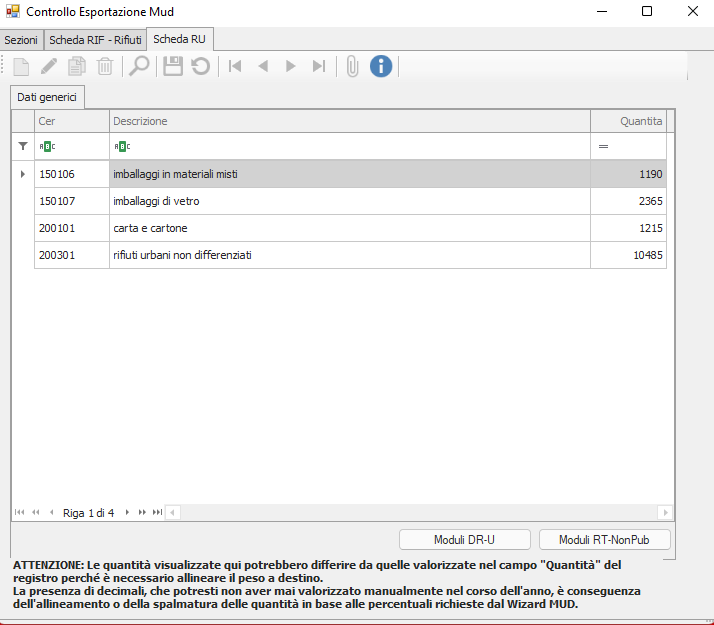
Task: Open the Quantita equals filter operator
Action: coord(603,146)
